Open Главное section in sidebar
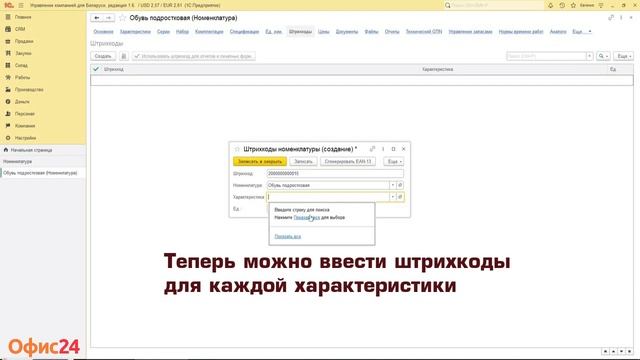This screenshot has height=360, width=640. (x=22, y=17)
